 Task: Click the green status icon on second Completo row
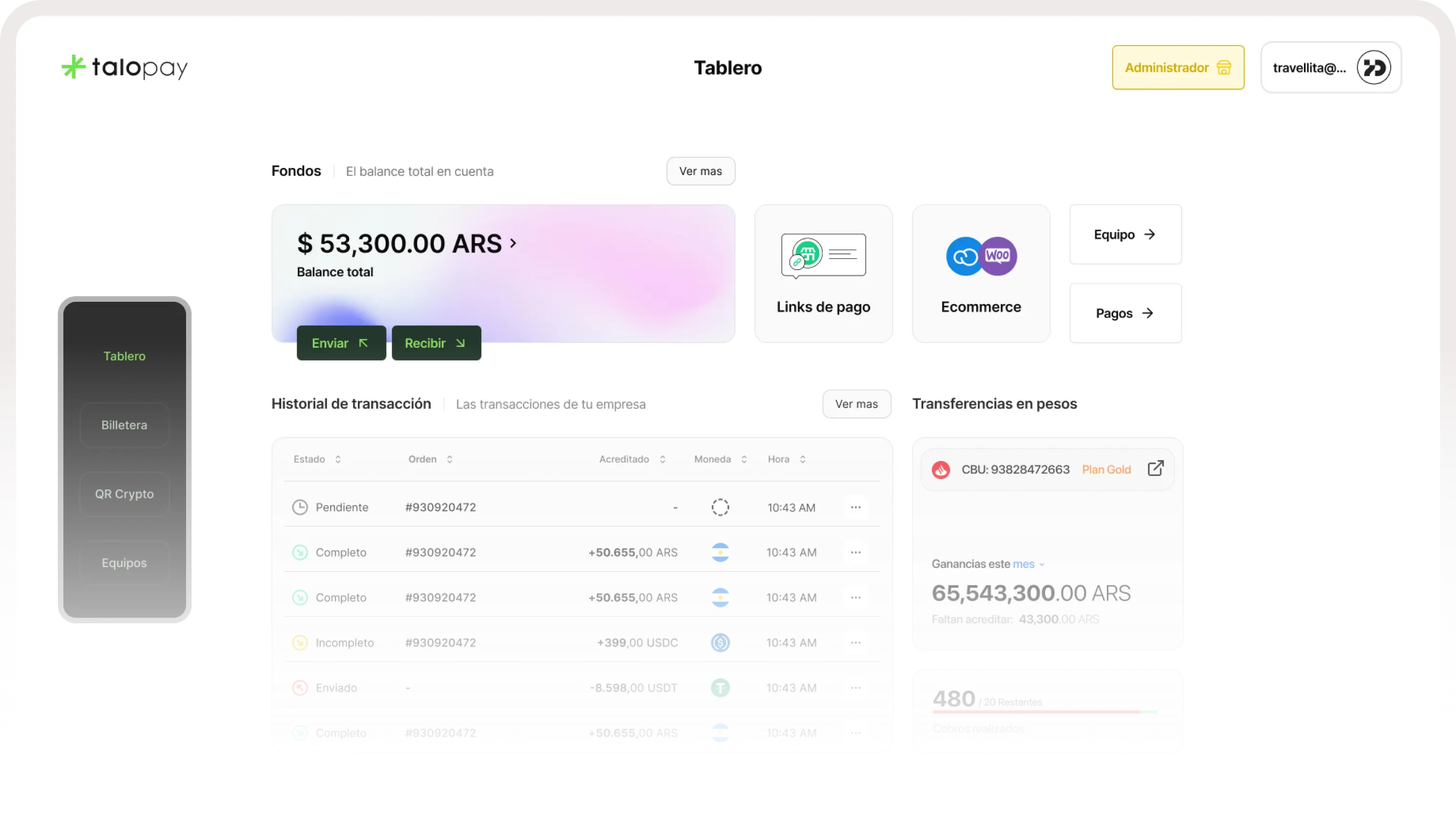click(x=300, y=598)
